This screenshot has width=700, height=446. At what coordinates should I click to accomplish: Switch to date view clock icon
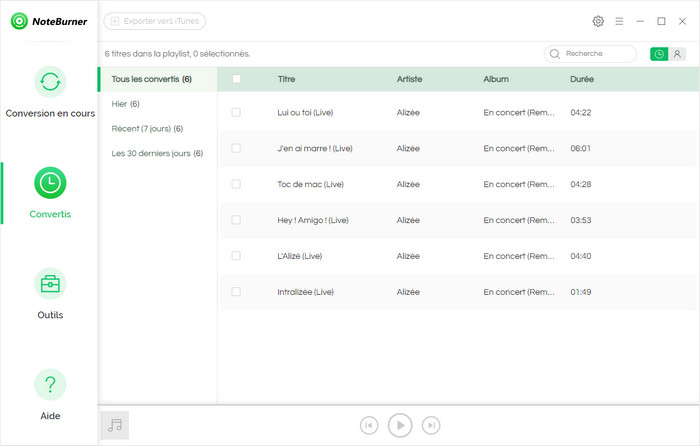[x=659, y=54]
